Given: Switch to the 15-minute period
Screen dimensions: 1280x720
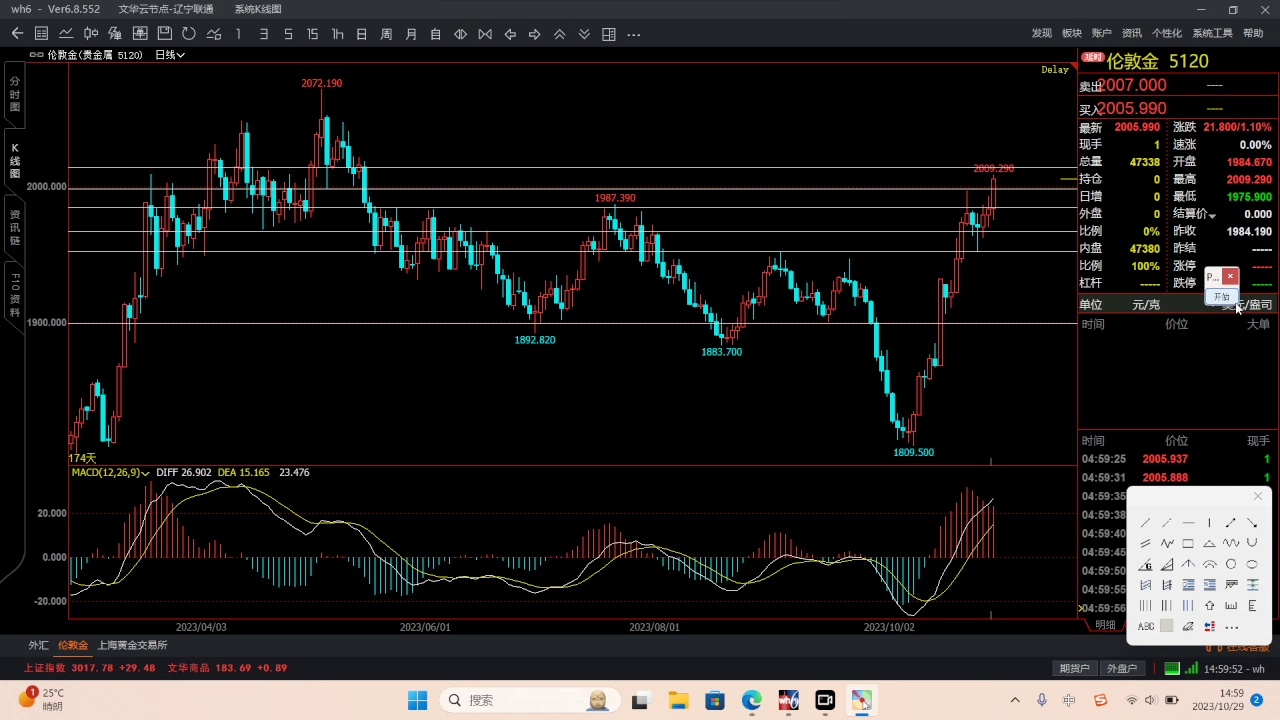Looking at the screenshot, I should click(312, 34).
